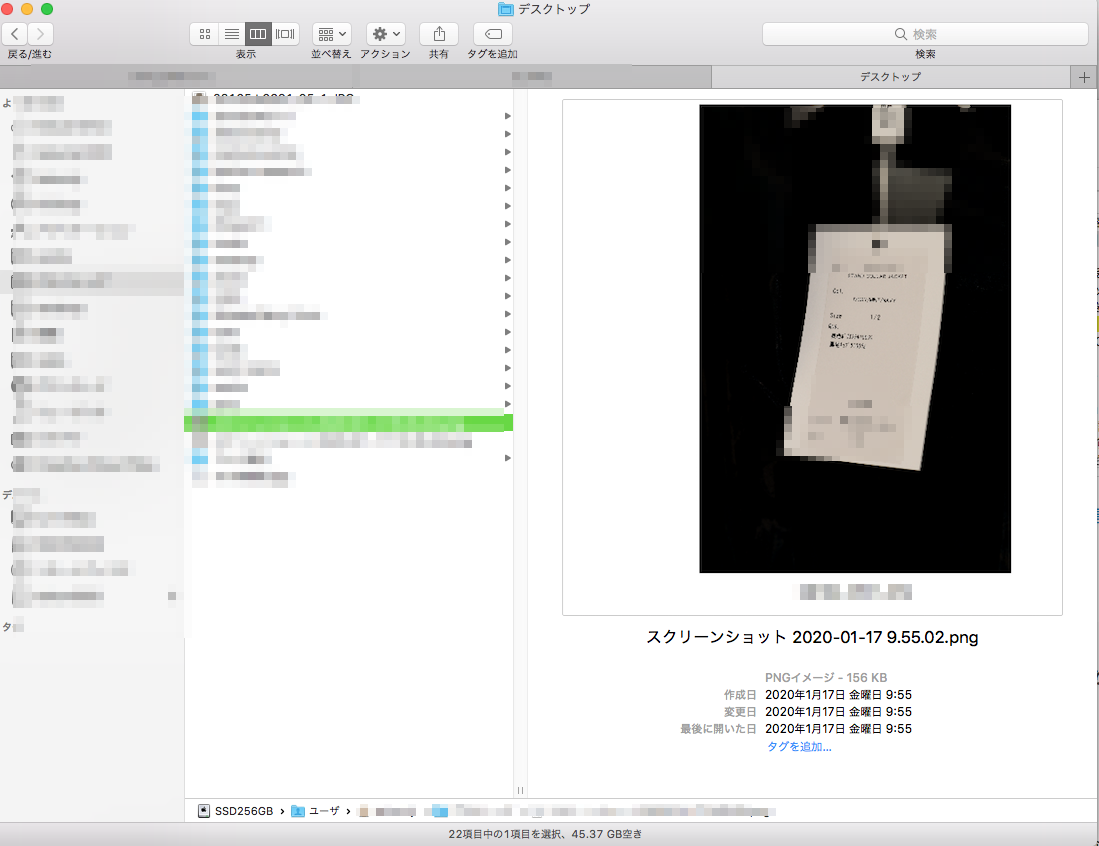Add a new Finder tab
Image resolution: width=1099 pixels, height=846 pixels.
(x=1084, y=77)
